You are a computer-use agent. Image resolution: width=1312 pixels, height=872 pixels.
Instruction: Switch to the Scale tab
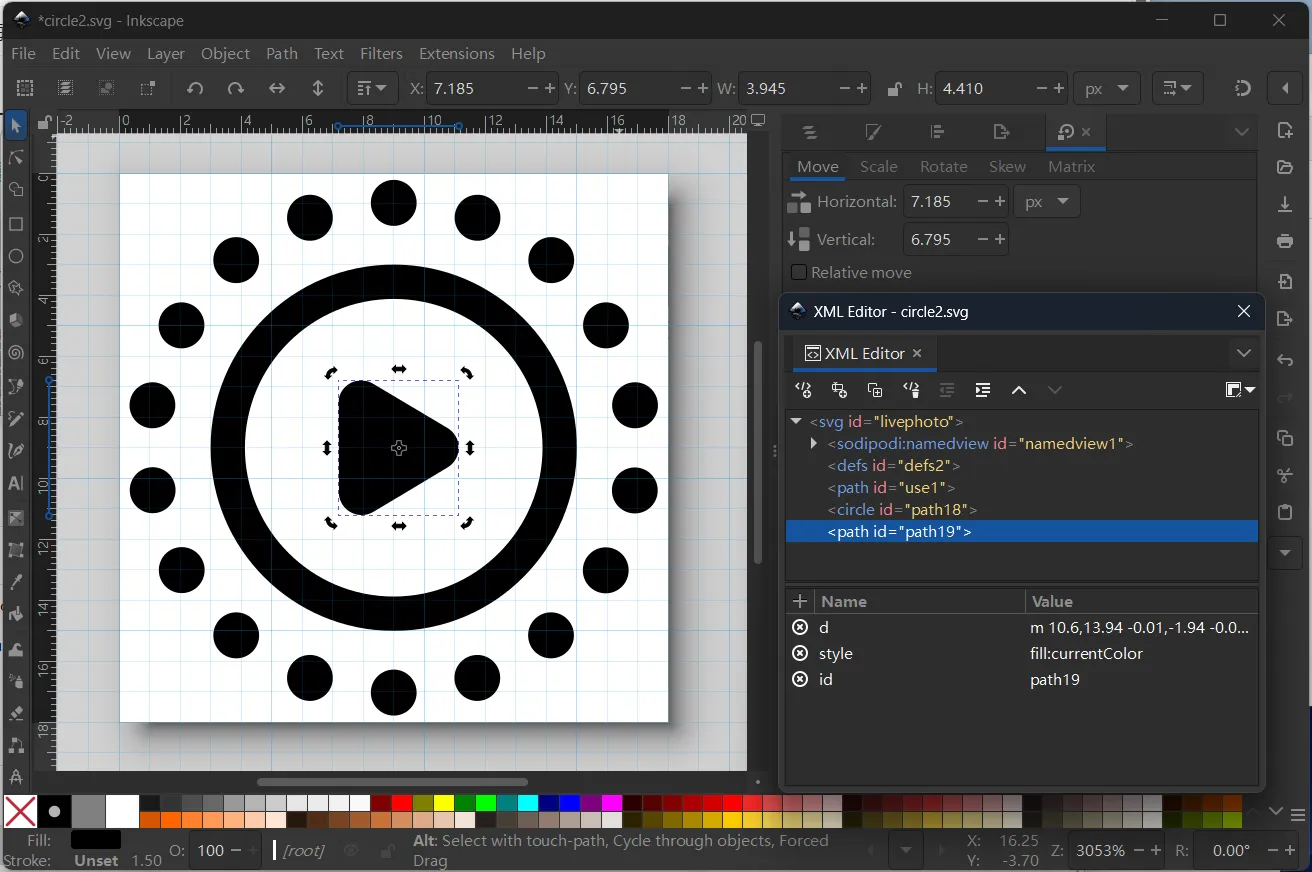(879, 167)
